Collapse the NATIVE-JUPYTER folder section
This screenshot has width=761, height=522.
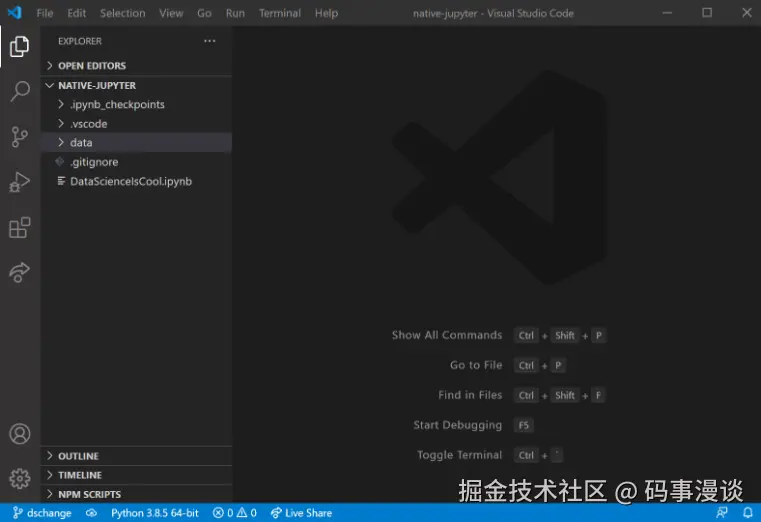pos(137,85)
